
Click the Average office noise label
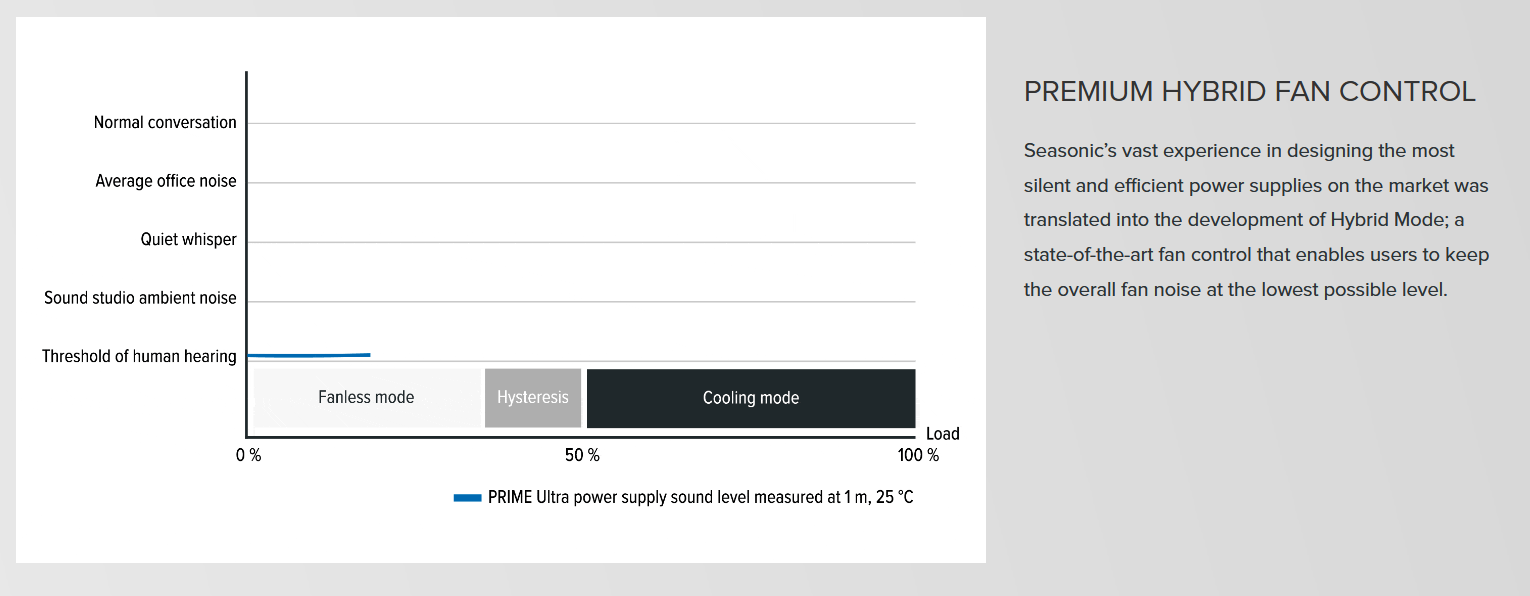pyautogui.click(x=166, y=182)
